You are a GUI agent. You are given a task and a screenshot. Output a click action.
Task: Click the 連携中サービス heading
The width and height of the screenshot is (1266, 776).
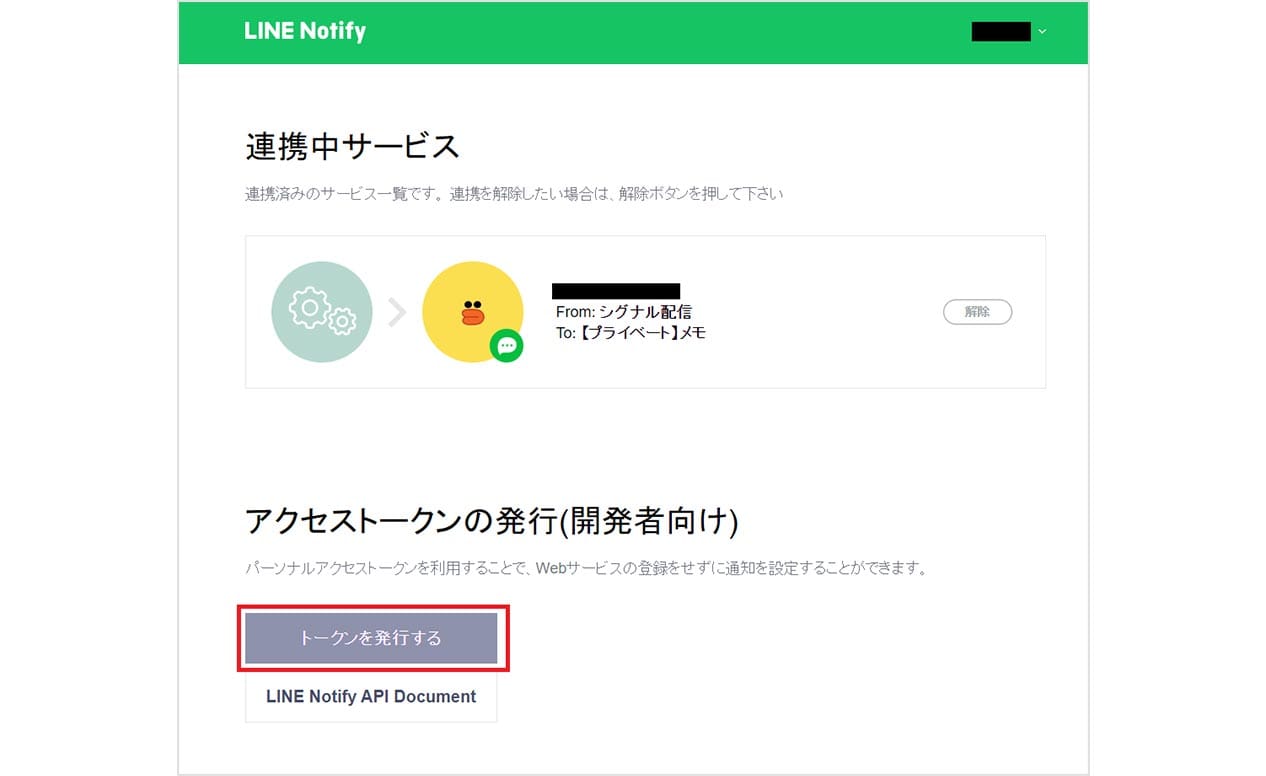[352, 147]
